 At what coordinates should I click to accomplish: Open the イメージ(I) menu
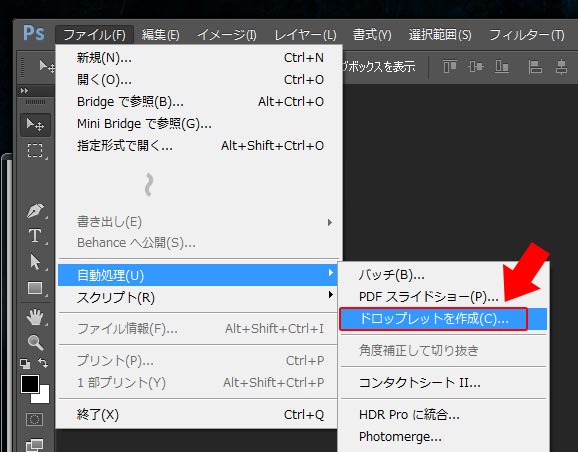point(226,35)
